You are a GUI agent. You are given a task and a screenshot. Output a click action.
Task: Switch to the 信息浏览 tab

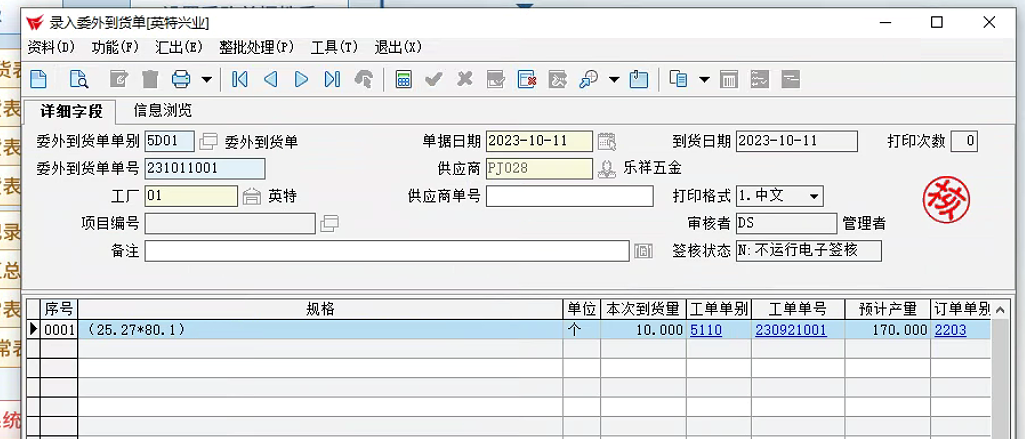(162, 110)
